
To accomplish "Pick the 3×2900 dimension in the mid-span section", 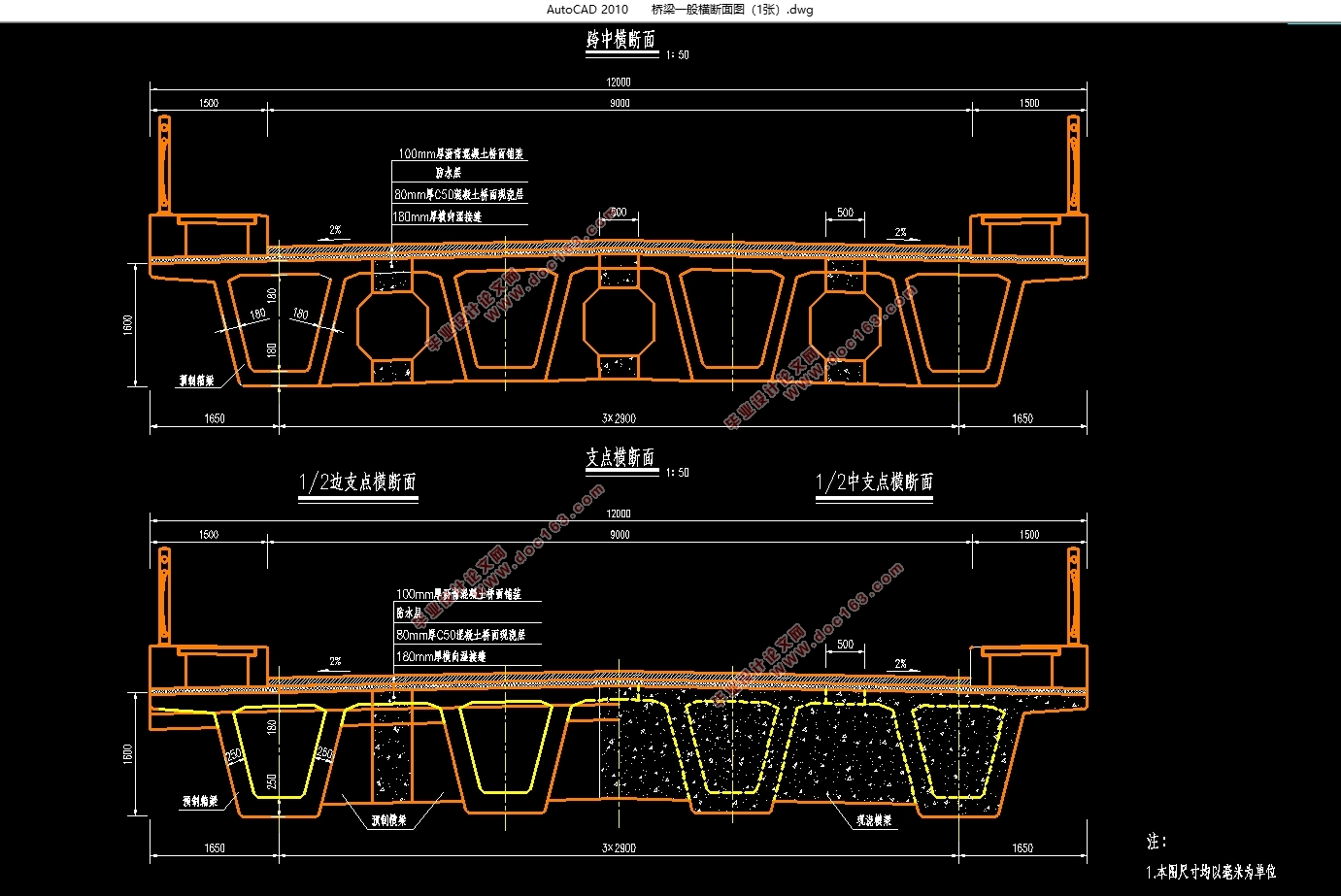I will [619, 418].
